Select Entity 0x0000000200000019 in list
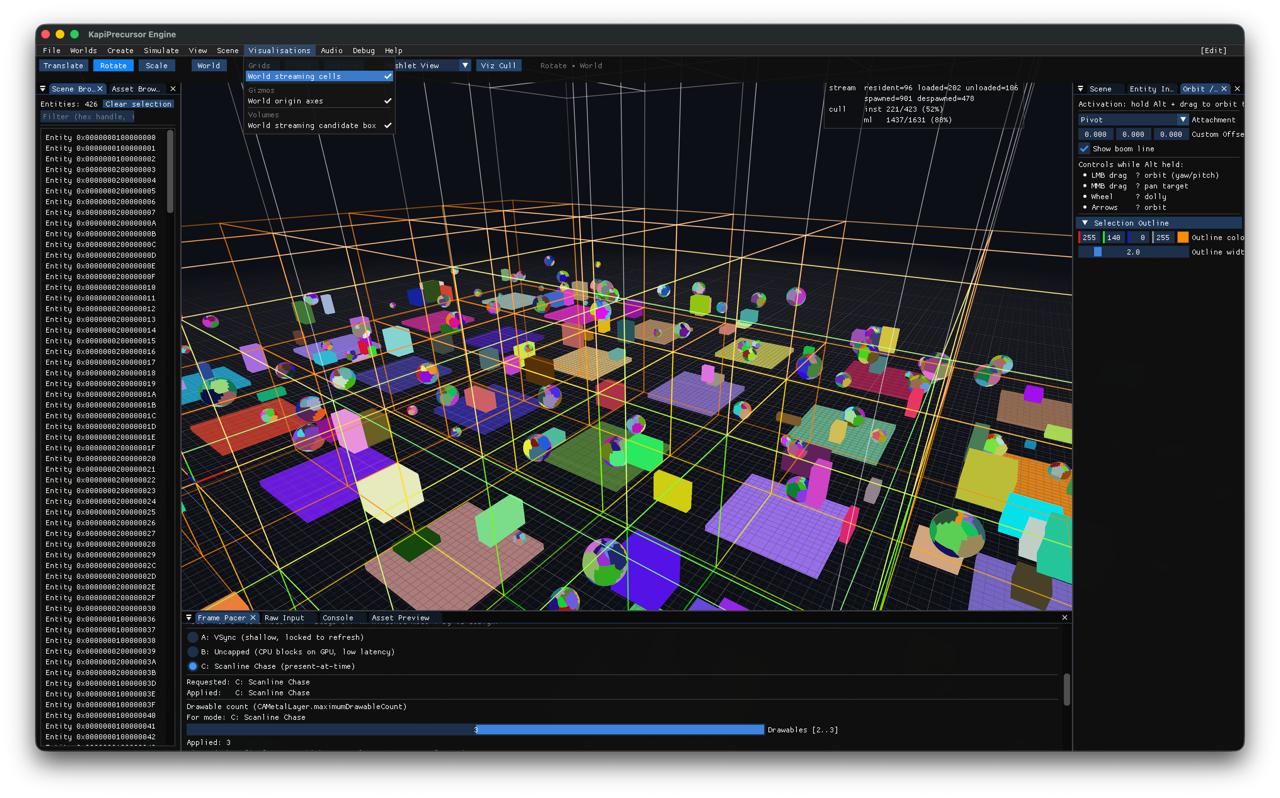 [x=101, y=384]
